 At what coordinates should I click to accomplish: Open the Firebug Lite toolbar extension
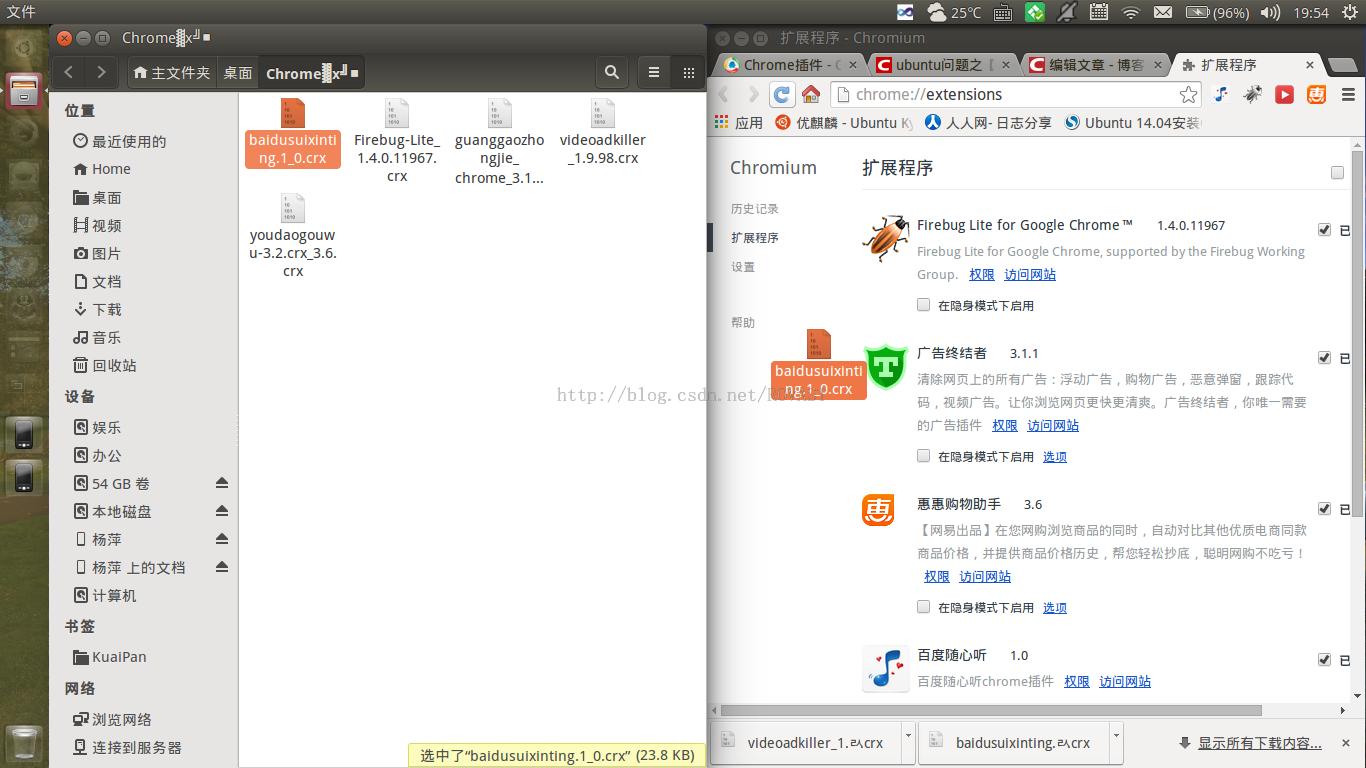point(1253,94)
